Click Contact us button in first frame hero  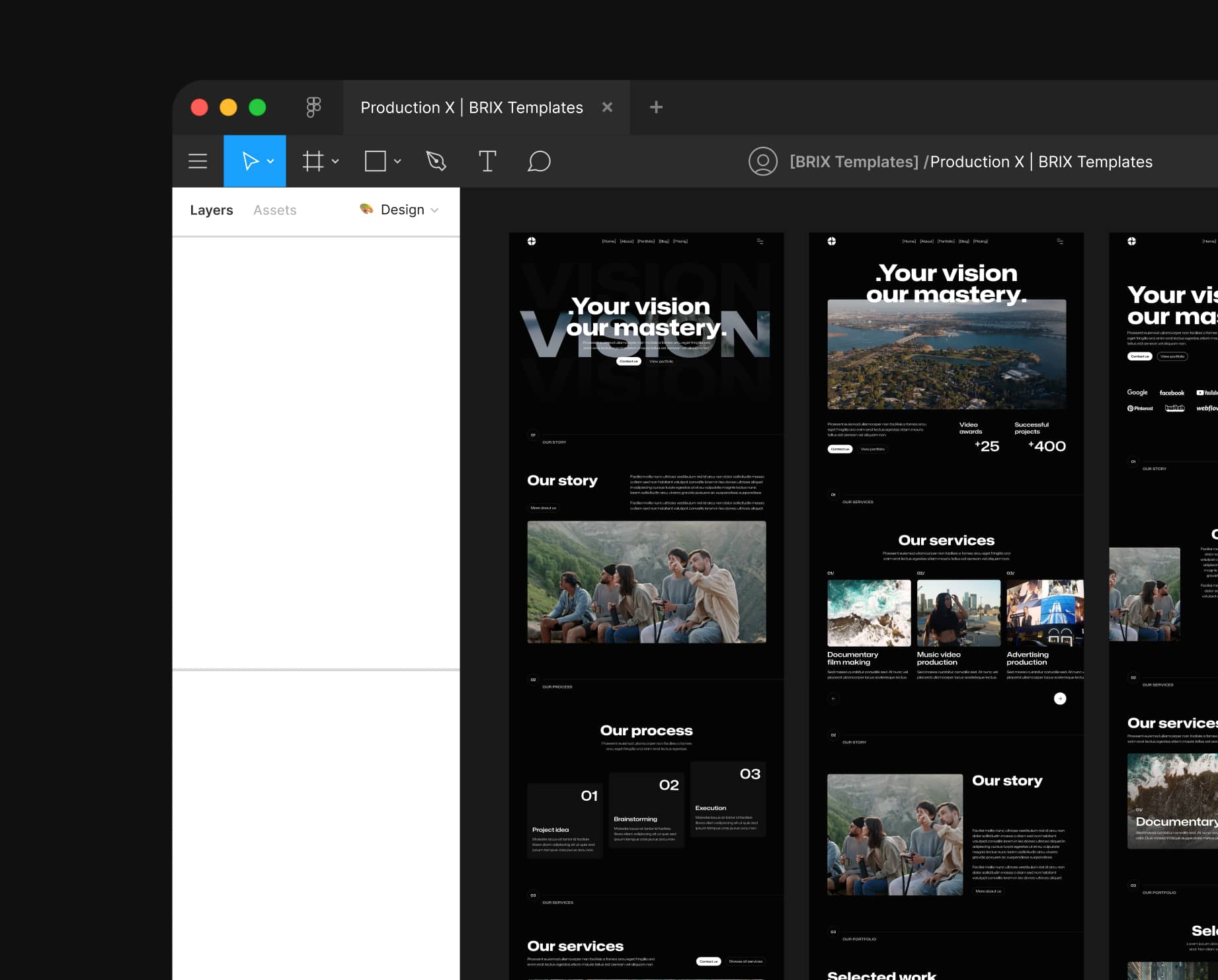point(629,362)
